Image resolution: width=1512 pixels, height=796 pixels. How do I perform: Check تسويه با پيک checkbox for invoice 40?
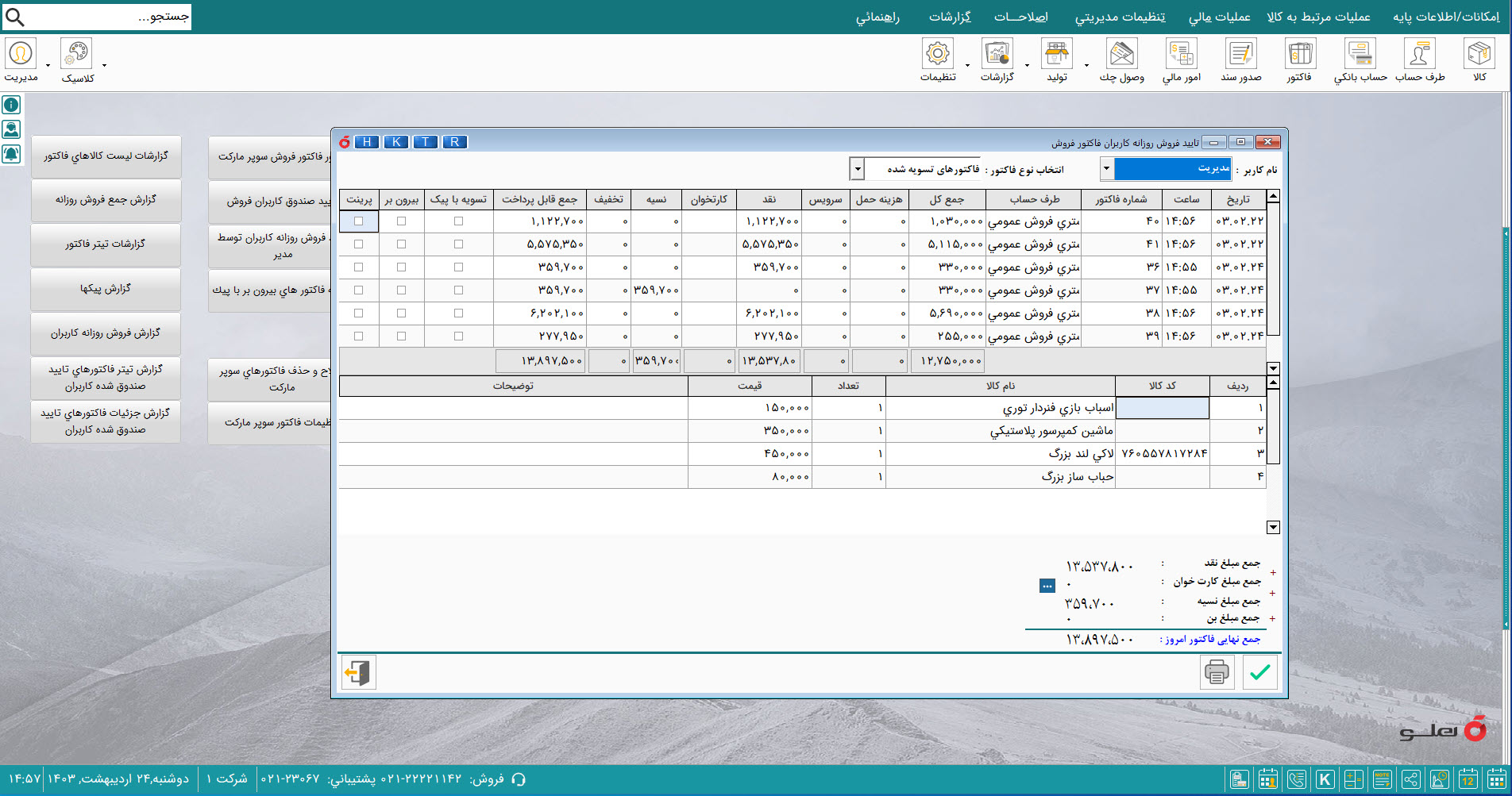point(458,221)
